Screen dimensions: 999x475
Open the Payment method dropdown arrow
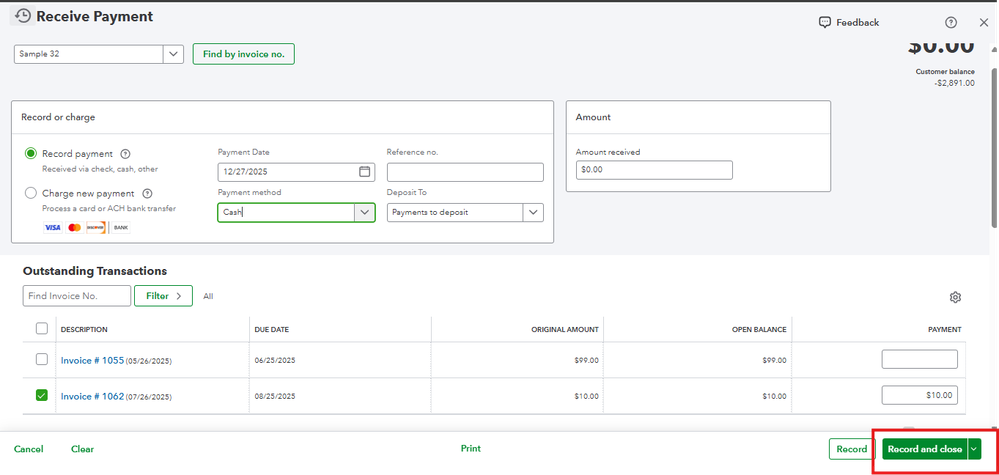click(x=364, y=212)
